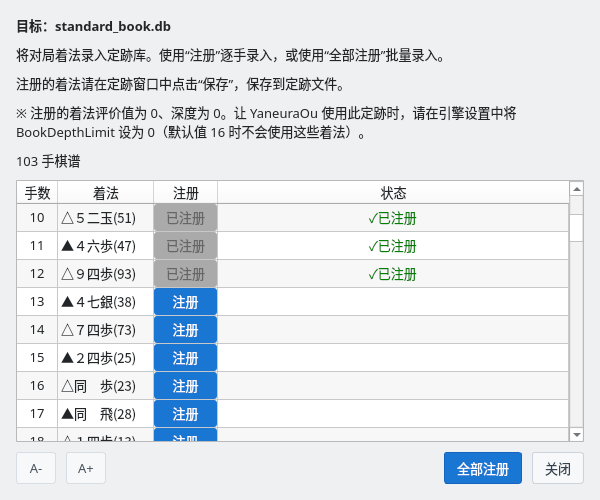Select move cell ▲4七銀(38)
The image size is (600, 500).
106,302
